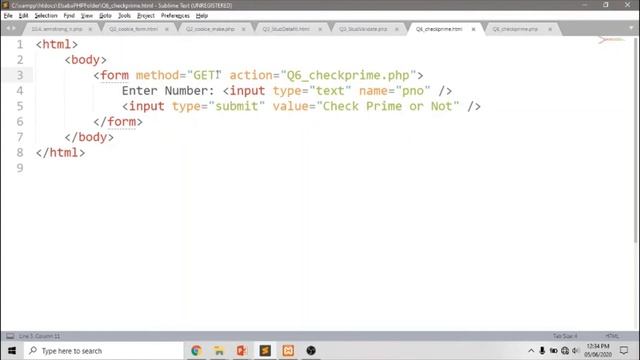
Task: Click the Sublime Text taskbar icon
Action: point(265,351)
